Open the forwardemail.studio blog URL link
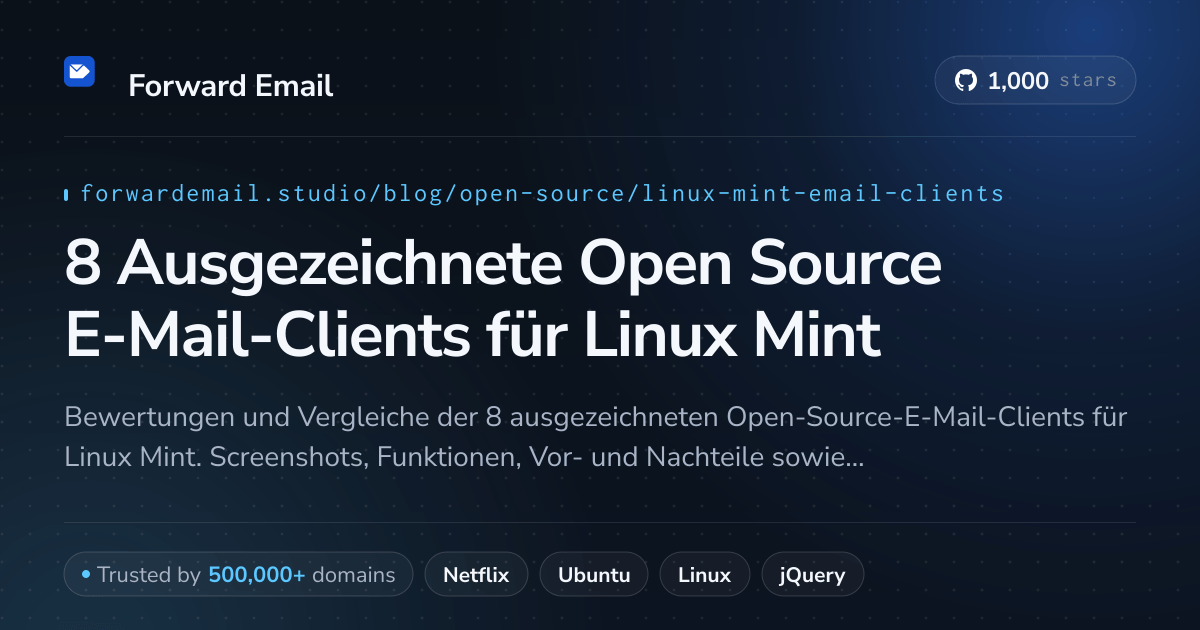The image size is (1200, 630). 542,193
